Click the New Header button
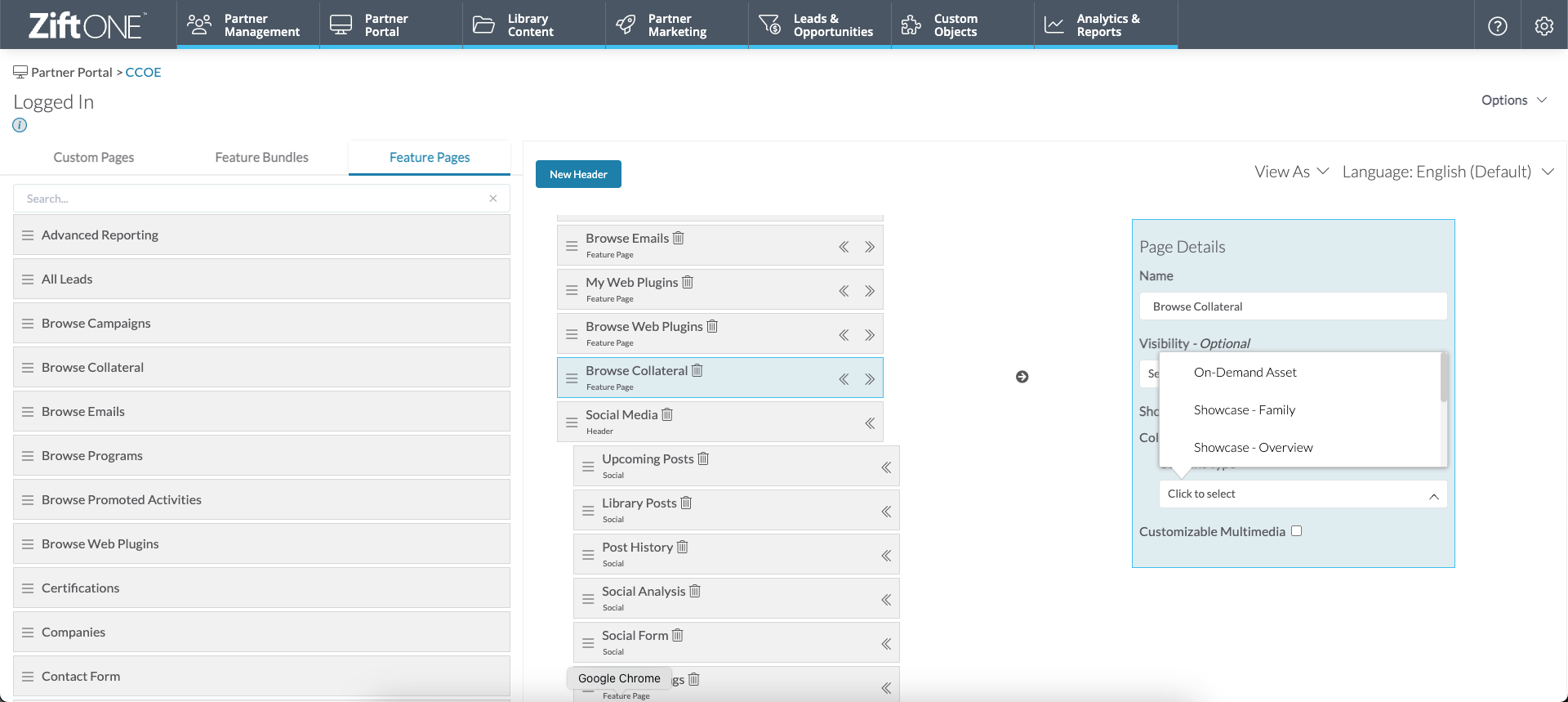Viewport: 1568px width, 702px height. coord(578,174)
